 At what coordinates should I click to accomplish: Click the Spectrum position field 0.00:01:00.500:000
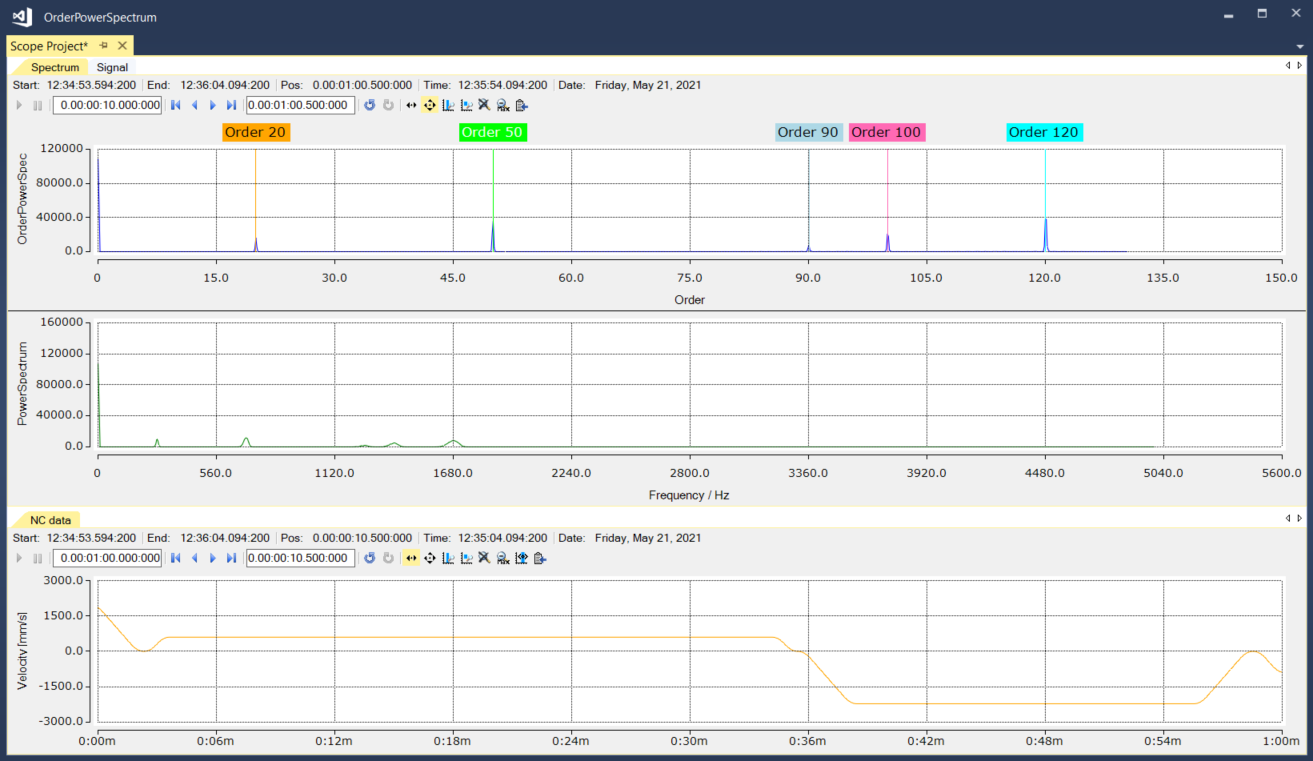(300, 105)
